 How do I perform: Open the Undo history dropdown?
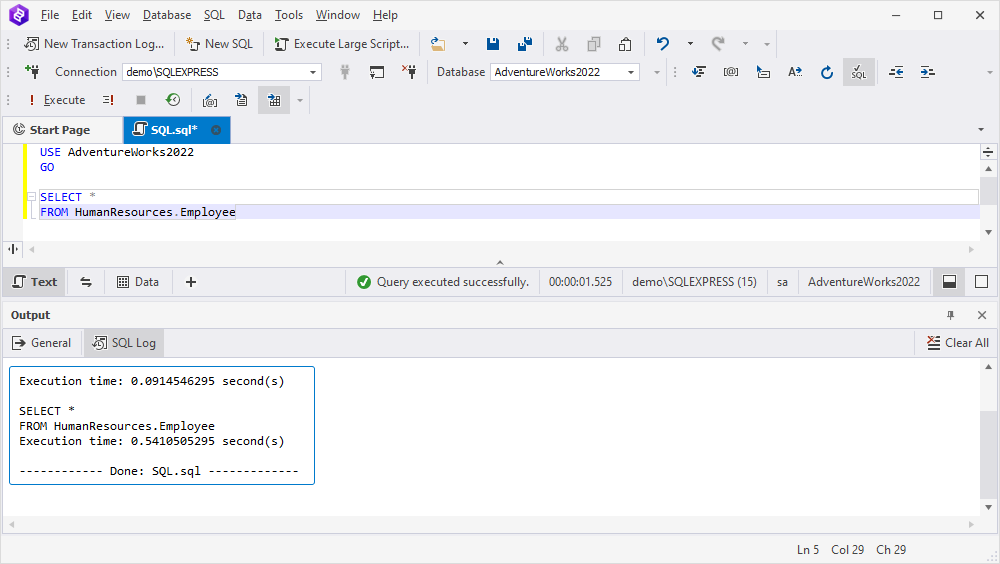pos(690,44)
